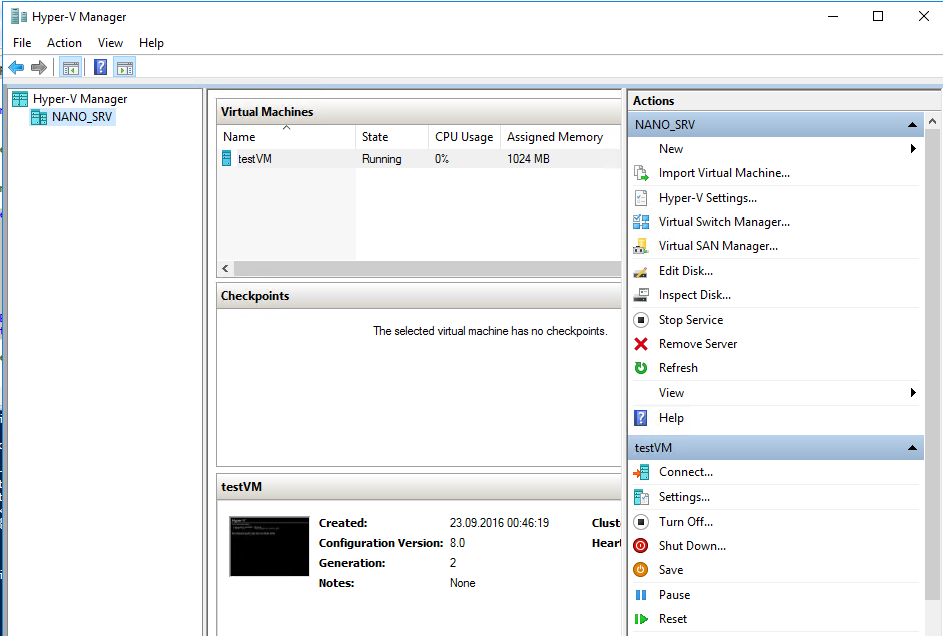Click the 0% CPU usage cell

coord(441,159)
